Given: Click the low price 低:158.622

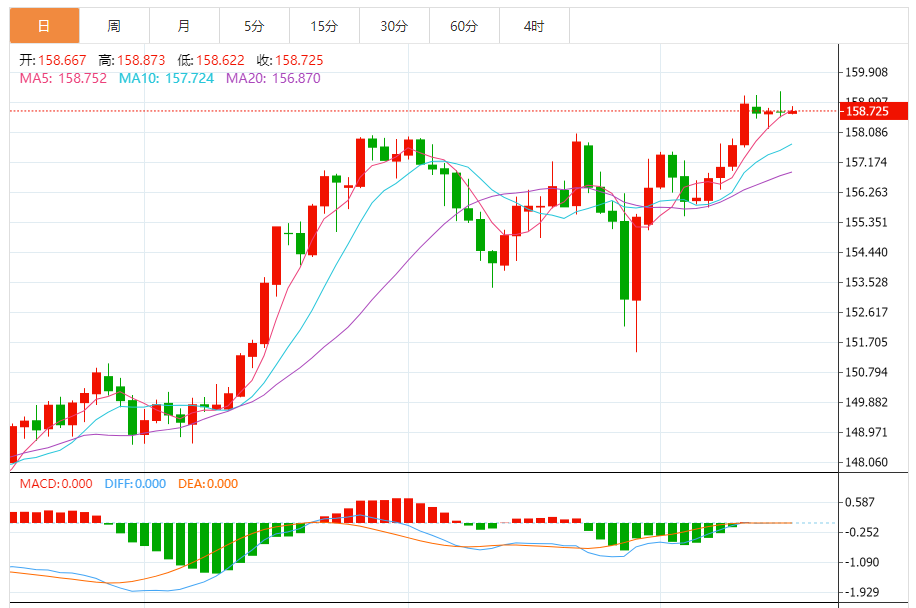Looking at the screenshot, I should tap(211, 60).
